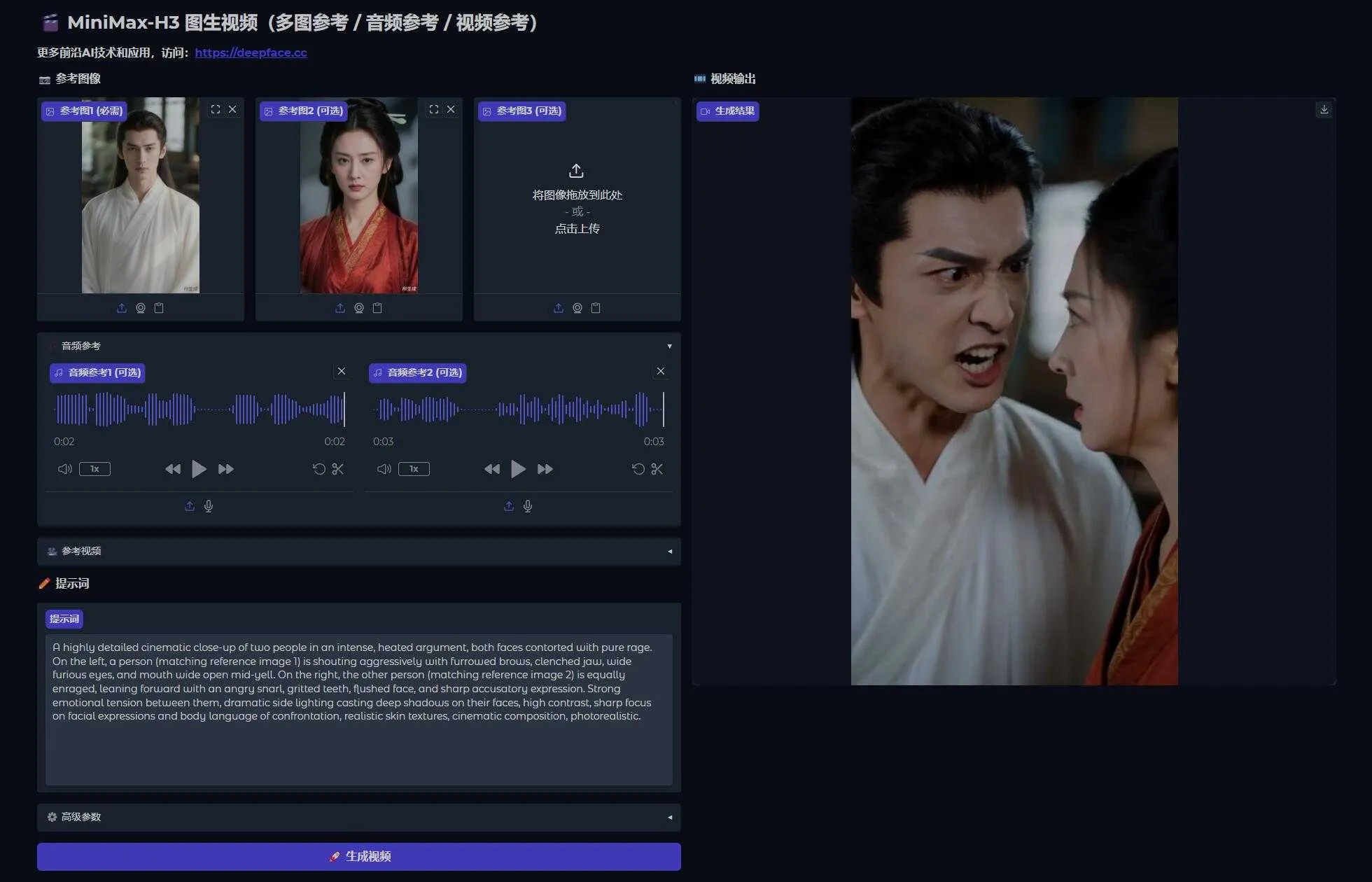
Task: Click into the 提示词 prompt text box
Action: pos(358,709)
